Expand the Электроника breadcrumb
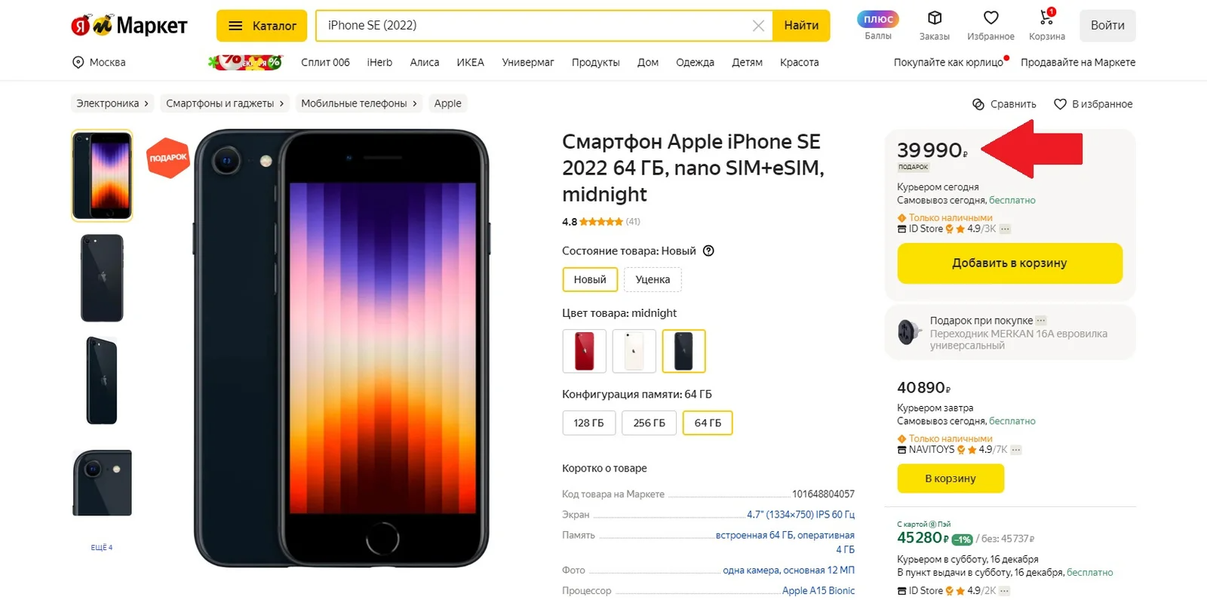Screen dimensions: 1207x600 pos(113,103)
